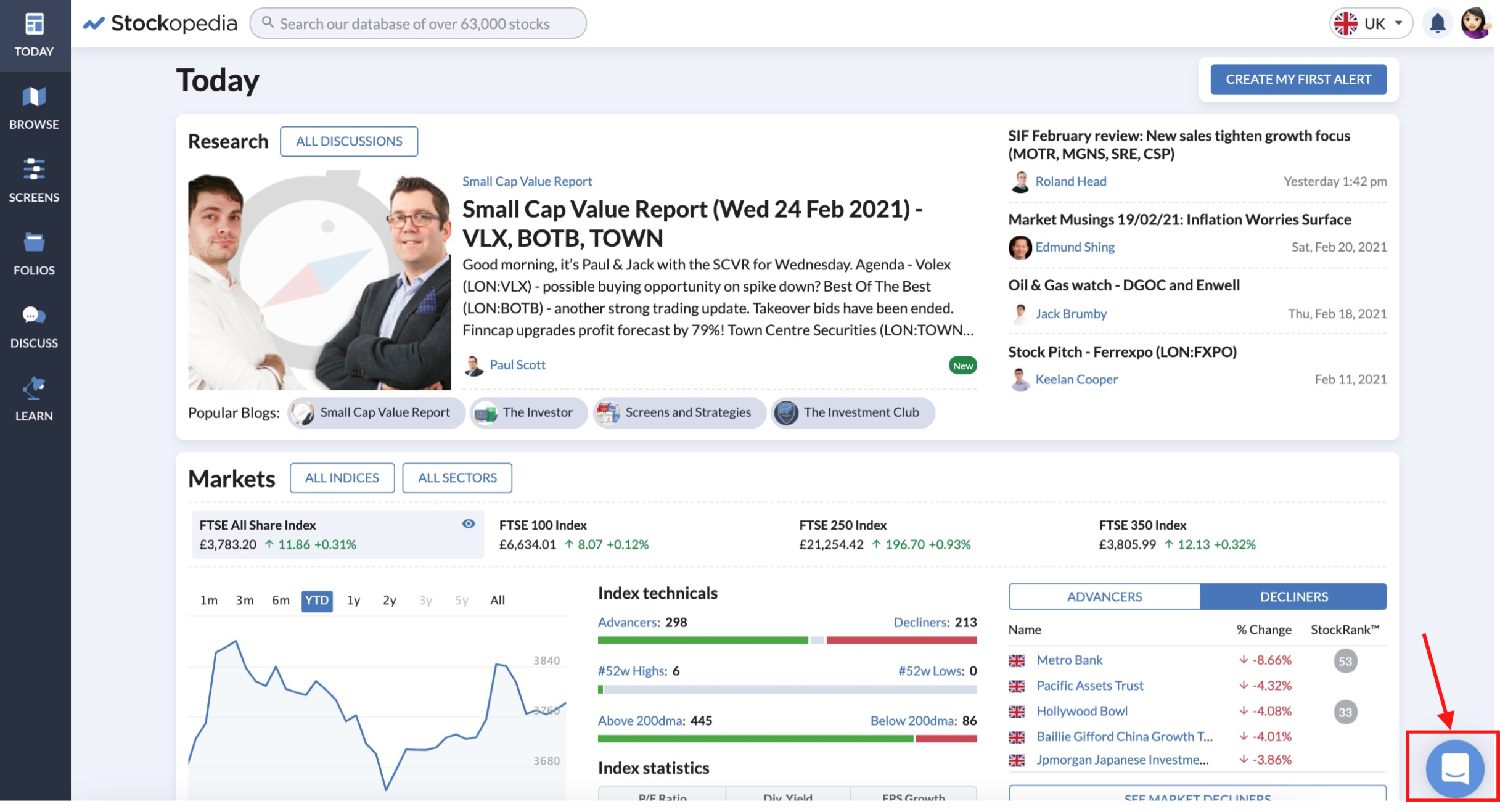Open Jpmorgan Japanese Investment link
Image resolution: width=1500 pixels, height=812 pixels.
(1122, 760)
